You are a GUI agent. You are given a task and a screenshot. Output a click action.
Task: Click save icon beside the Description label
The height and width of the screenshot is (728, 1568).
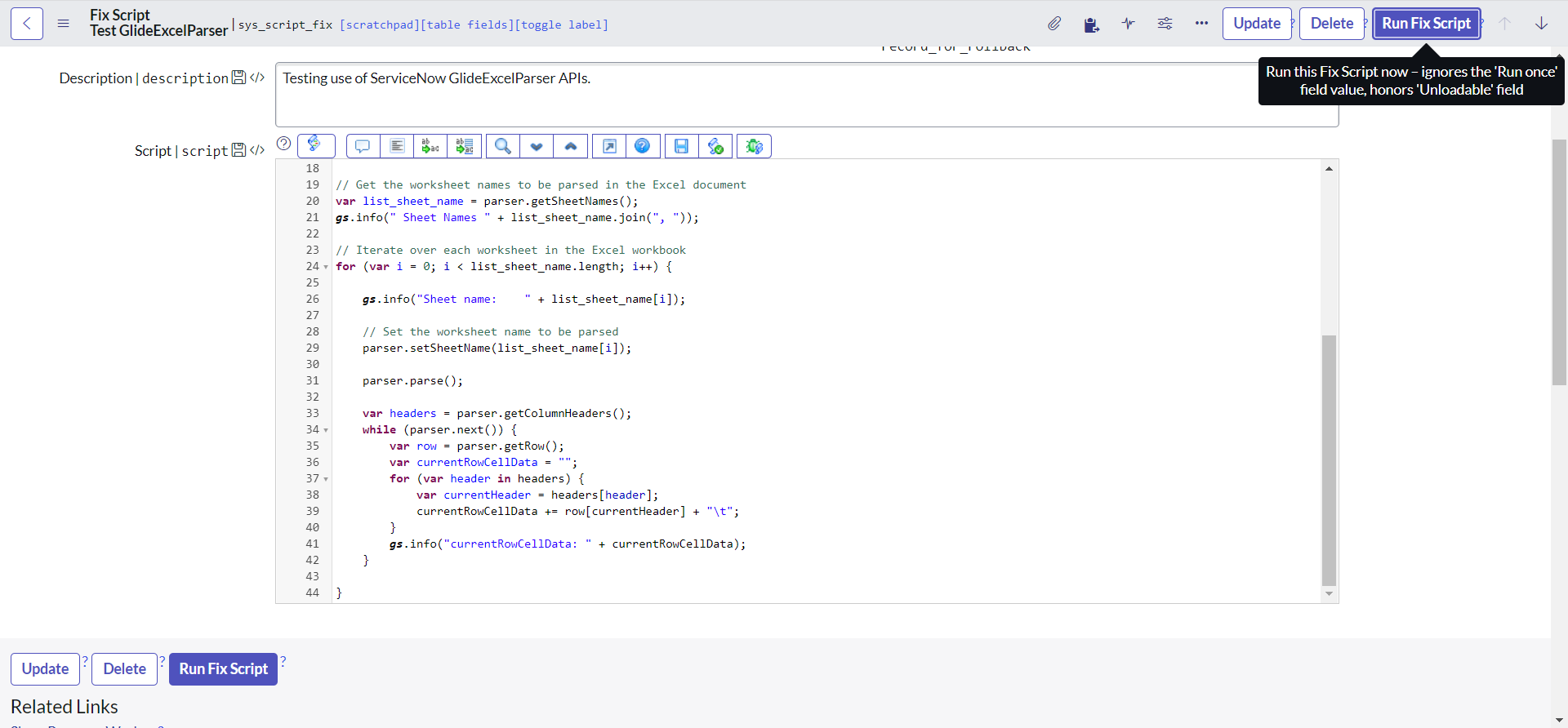(x=238, y=78)
